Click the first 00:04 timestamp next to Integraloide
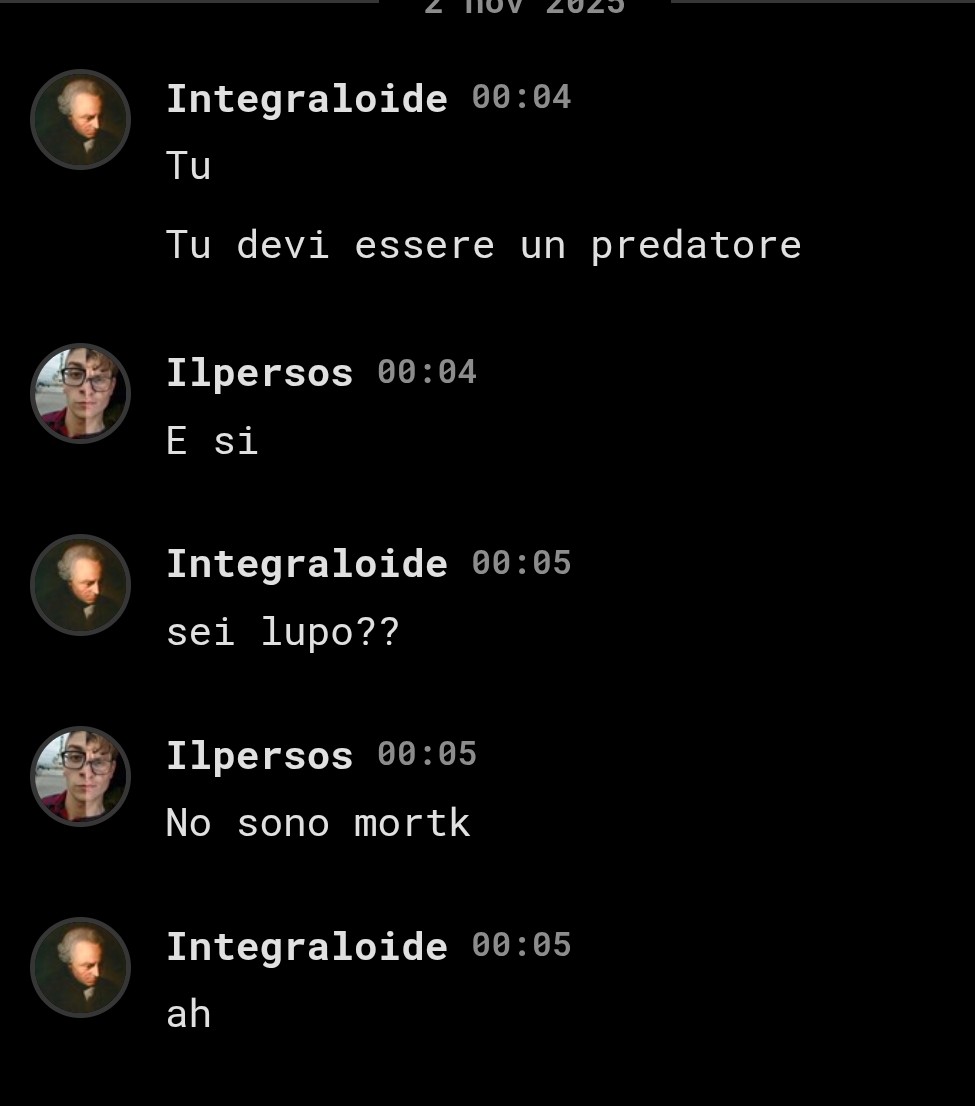This screenshot has height=1106, width=975. pyautogui.click(x=521, y=97)
